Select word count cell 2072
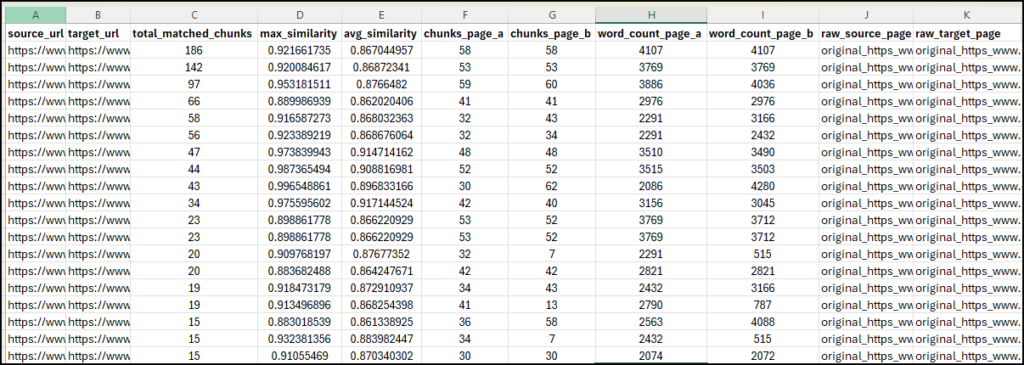This screenshot has width=1024, height=365. 763,356
